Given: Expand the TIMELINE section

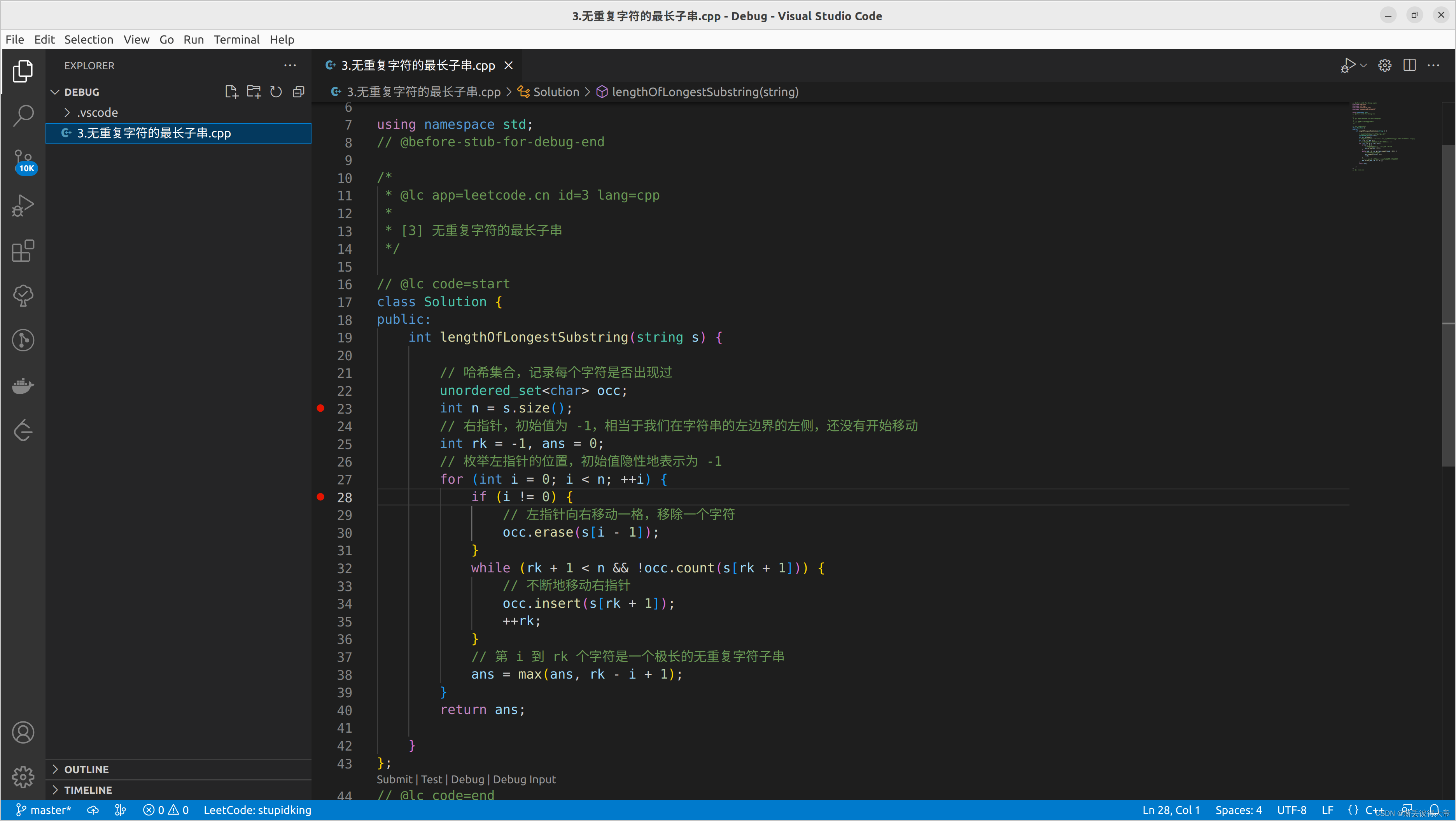Looking at the screenshot, I should 178,790.
